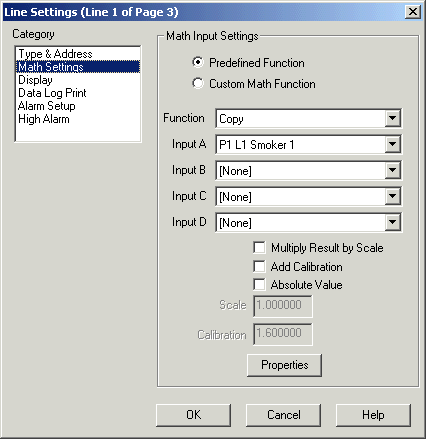Close the Line Settings window

tap(413, 12)
